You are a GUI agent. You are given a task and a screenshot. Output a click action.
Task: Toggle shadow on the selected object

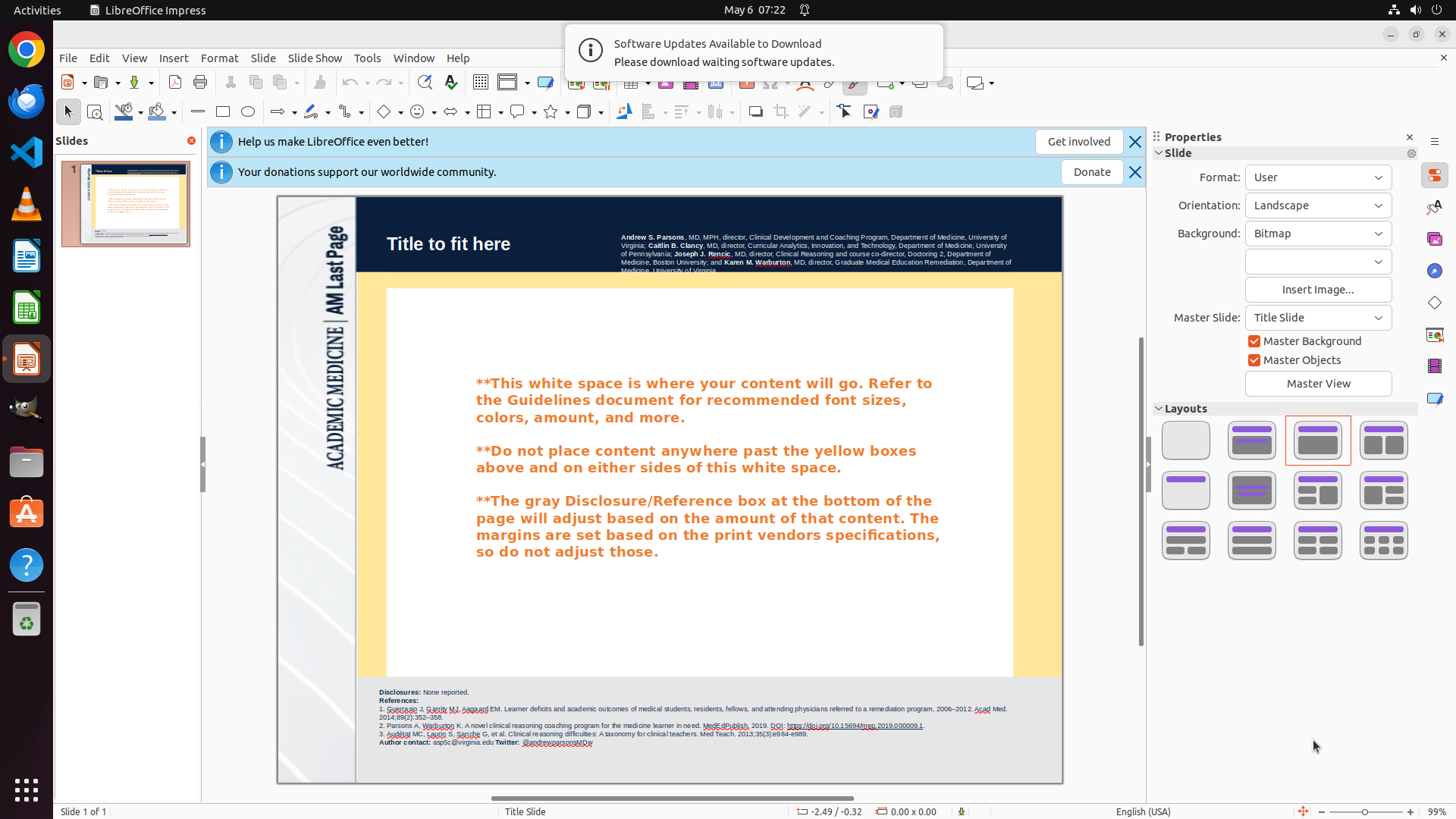click(x=755, y=111)
